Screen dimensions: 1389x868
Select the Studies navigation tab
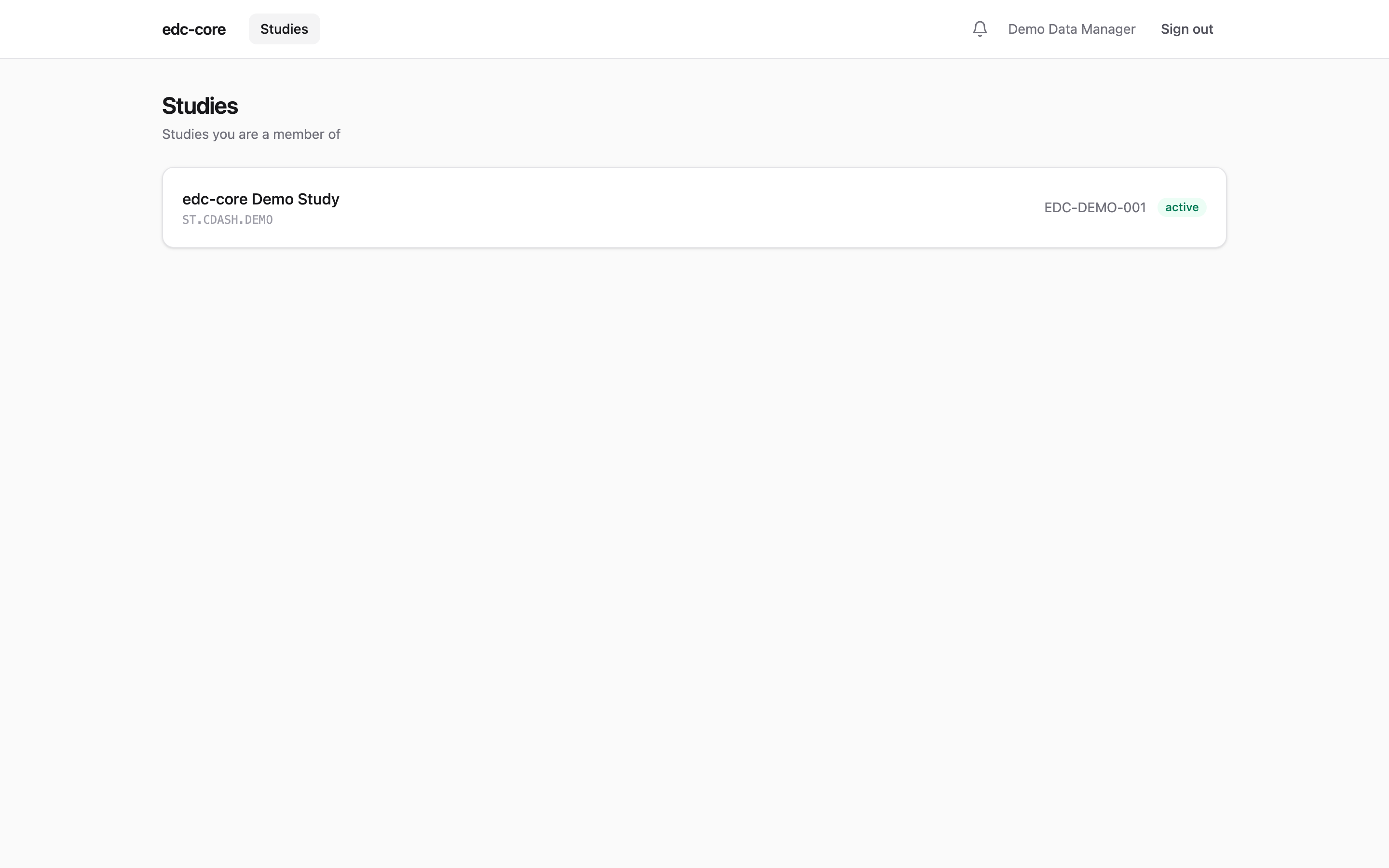pos(284,29)
